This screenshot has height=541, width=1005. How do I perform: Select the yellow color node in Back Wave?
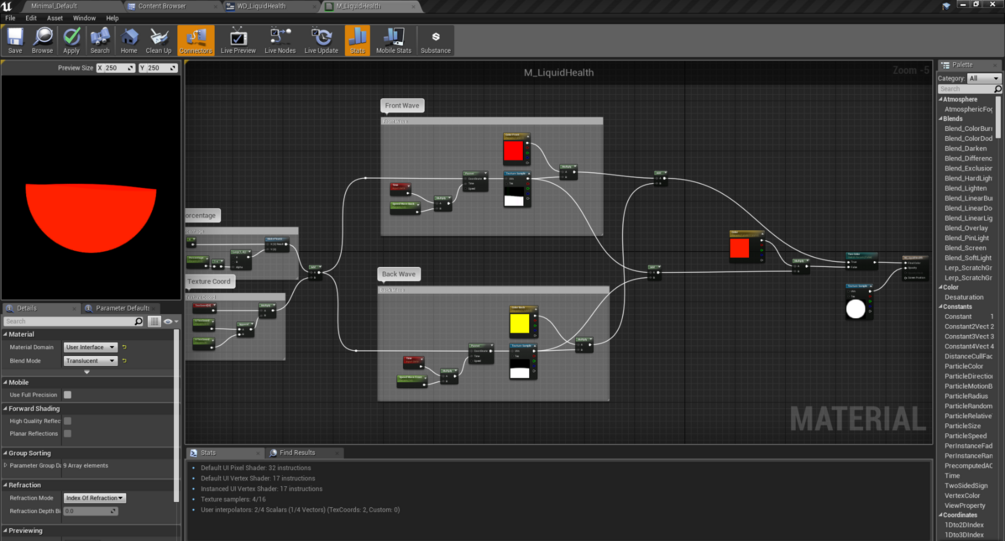(522, 322)
